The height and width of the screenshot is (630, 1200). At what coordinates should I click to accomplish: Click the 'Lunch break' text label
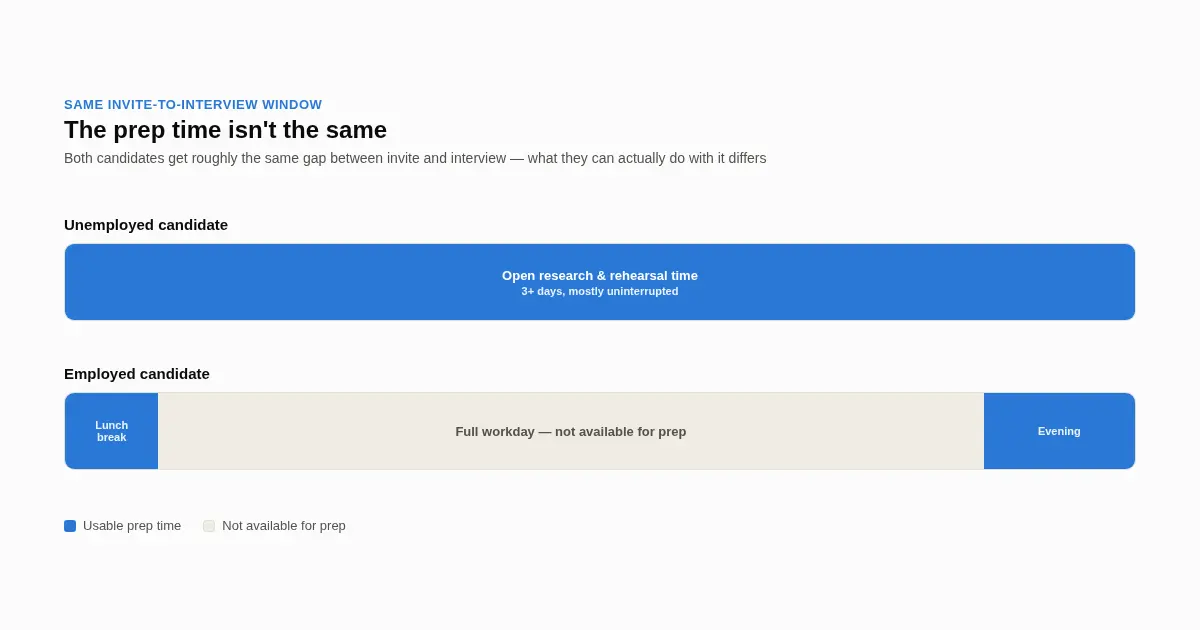pyautogui.click(x=112, y=431)
